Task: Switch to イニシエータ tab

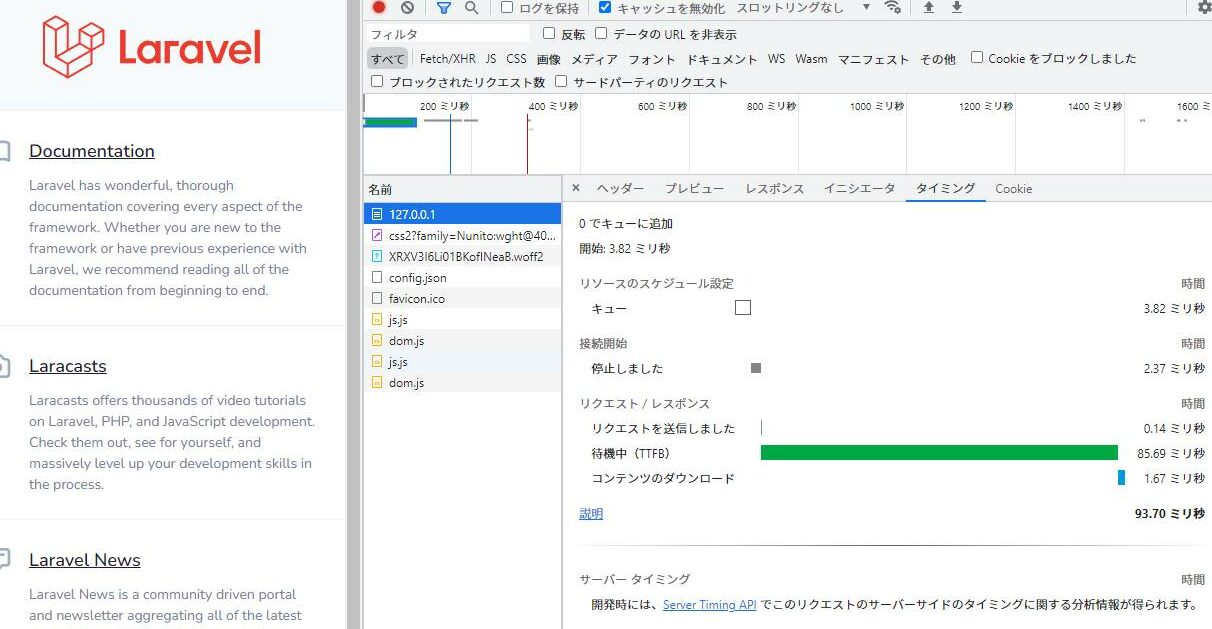Action: [x=859, y=188]
